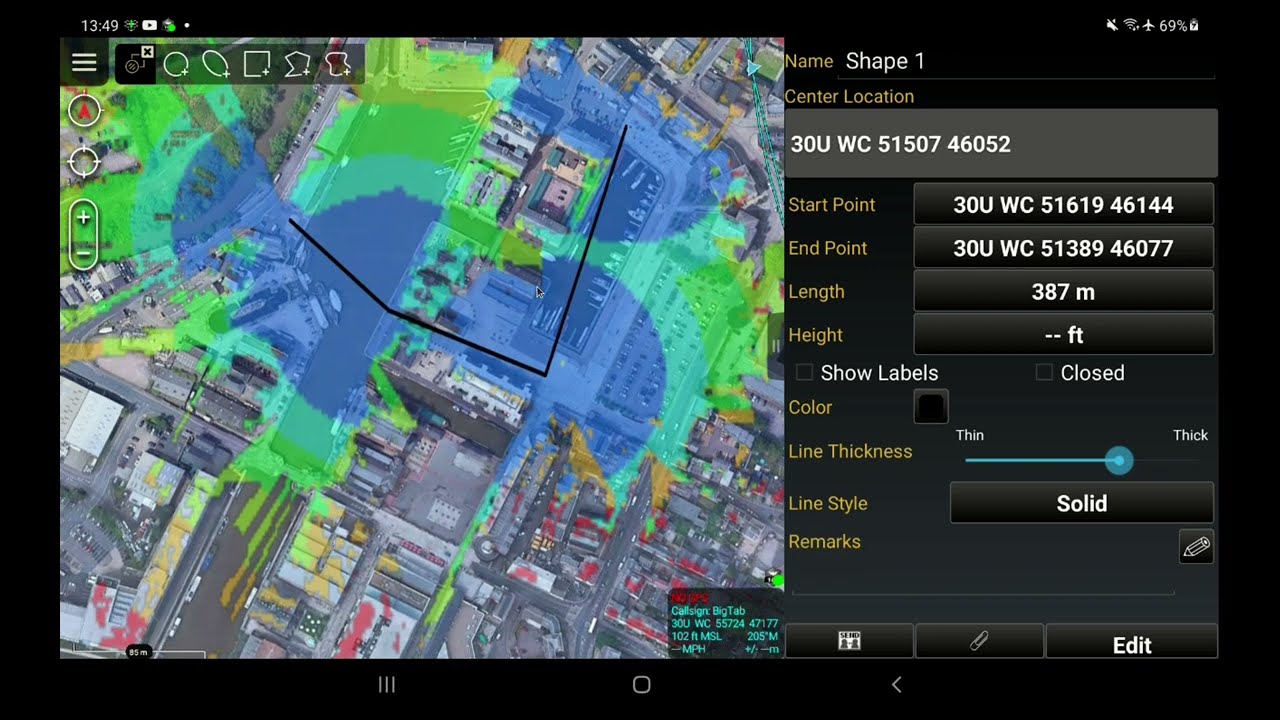1280x720 pixels.
Task: Select the ellipse drawing tool
Action: pyautogui.click(x=217, y=62)
